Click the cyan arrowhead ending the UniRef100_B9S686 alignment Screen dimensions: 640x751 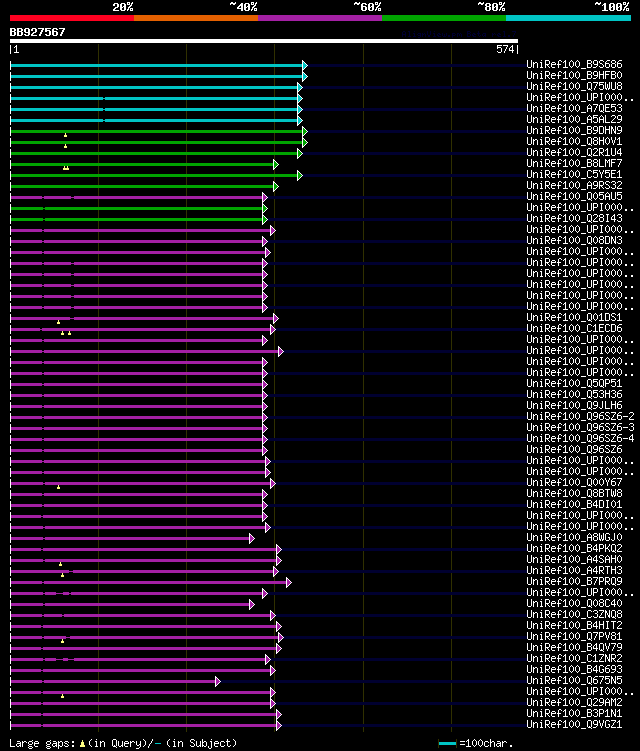point(305,65)
